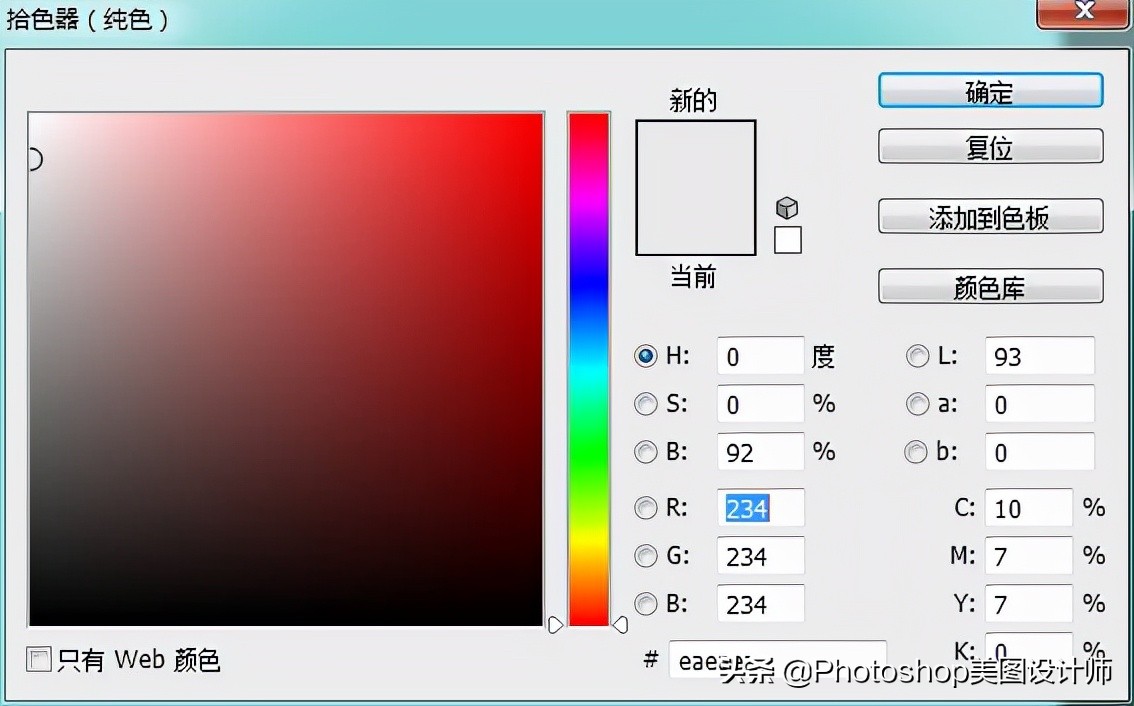This screenshot has width=1134, height=706.
Task: Click the small white web-safe color swatch
Action: (788, 240)
